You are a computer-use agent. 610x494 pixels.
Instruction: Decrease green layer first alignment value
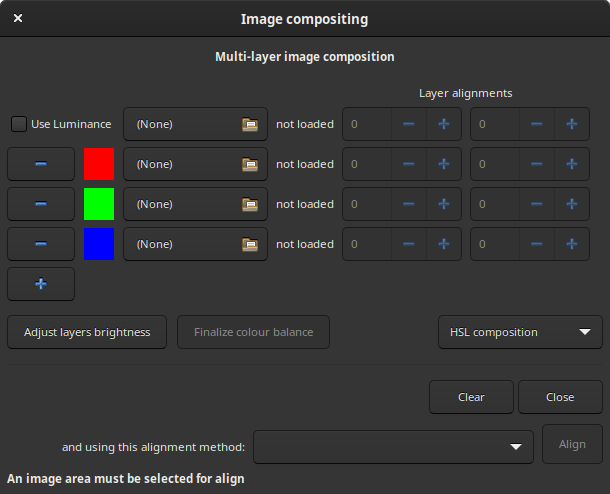tap(409, 204)
